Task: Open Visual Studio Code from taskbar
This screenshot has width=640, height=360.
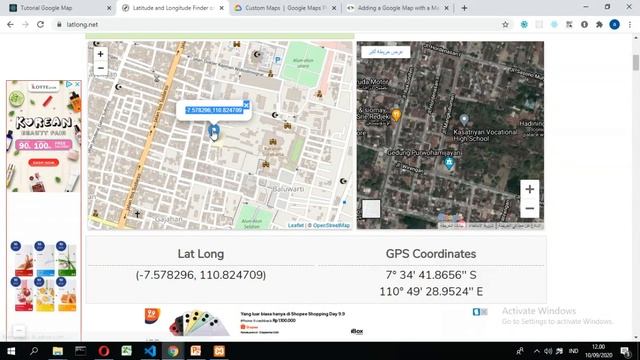Action: tap(150, 351)
